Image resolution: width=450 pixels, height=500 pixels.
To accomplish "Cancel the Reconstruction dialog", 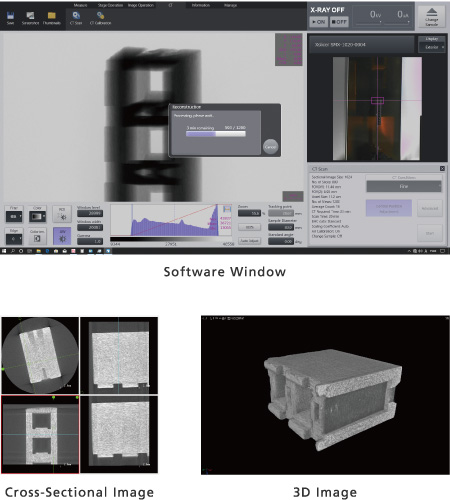I will pyautogui.click(x=270, y=147).
